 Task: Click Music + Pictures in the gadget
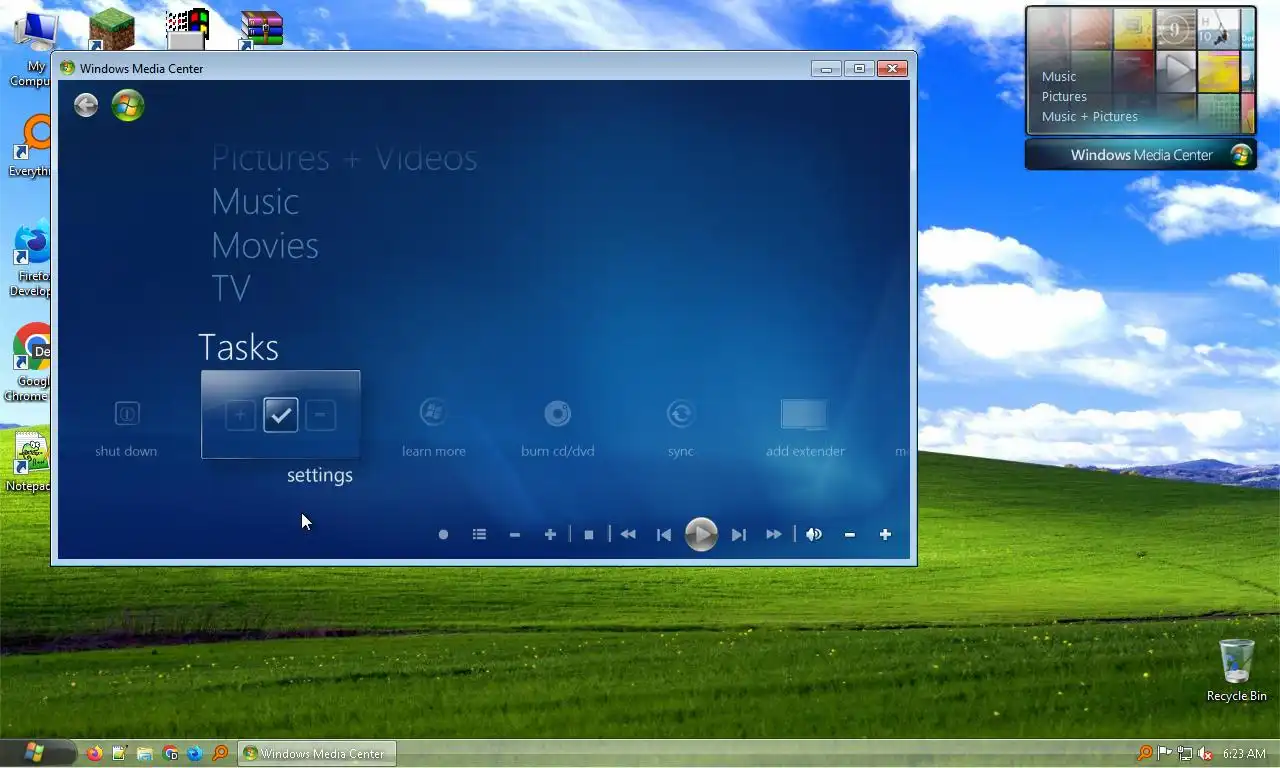pos(1090,116)
